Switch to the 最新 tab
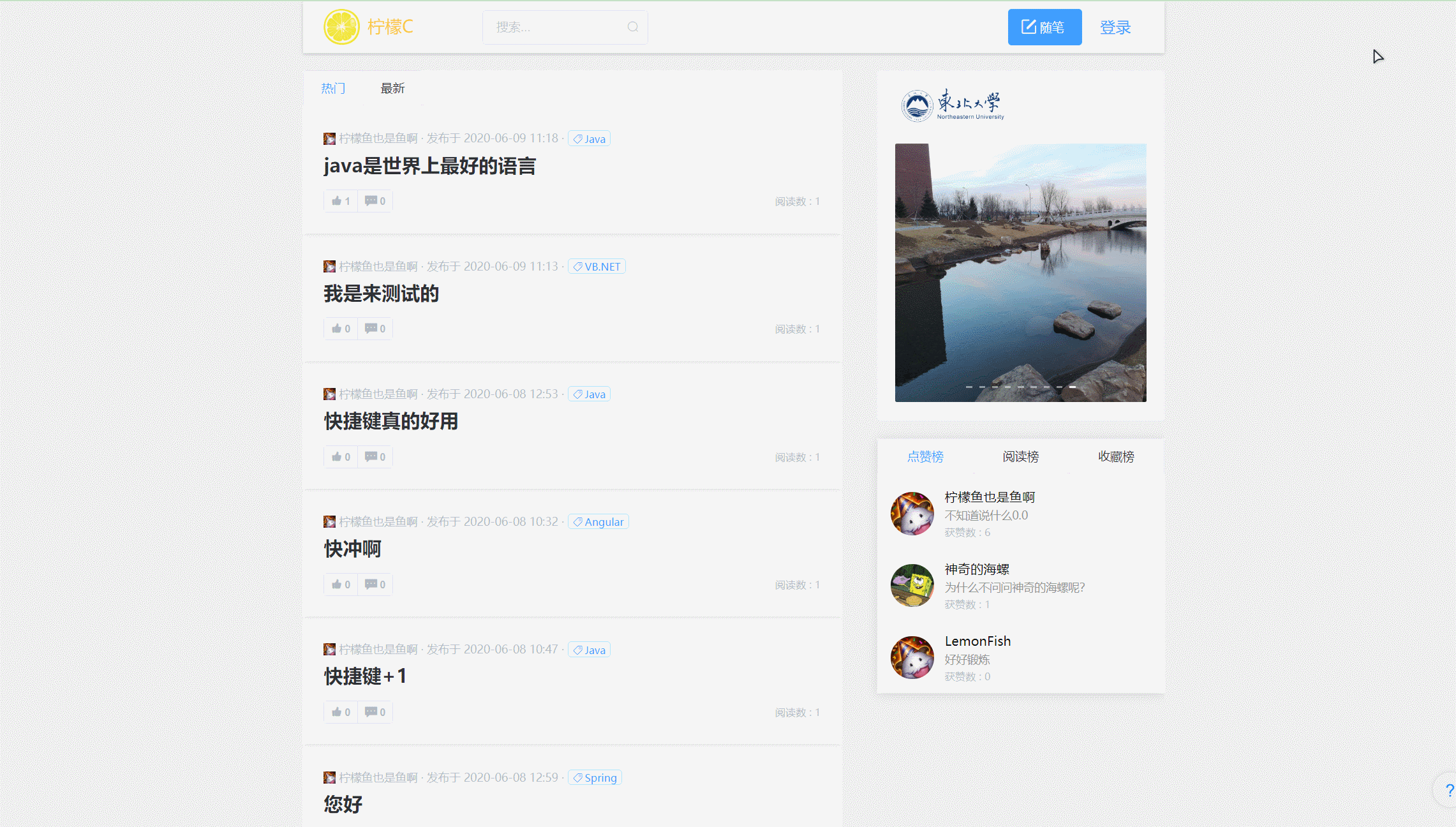The image size is (1456, 827). tap(392, 88)
